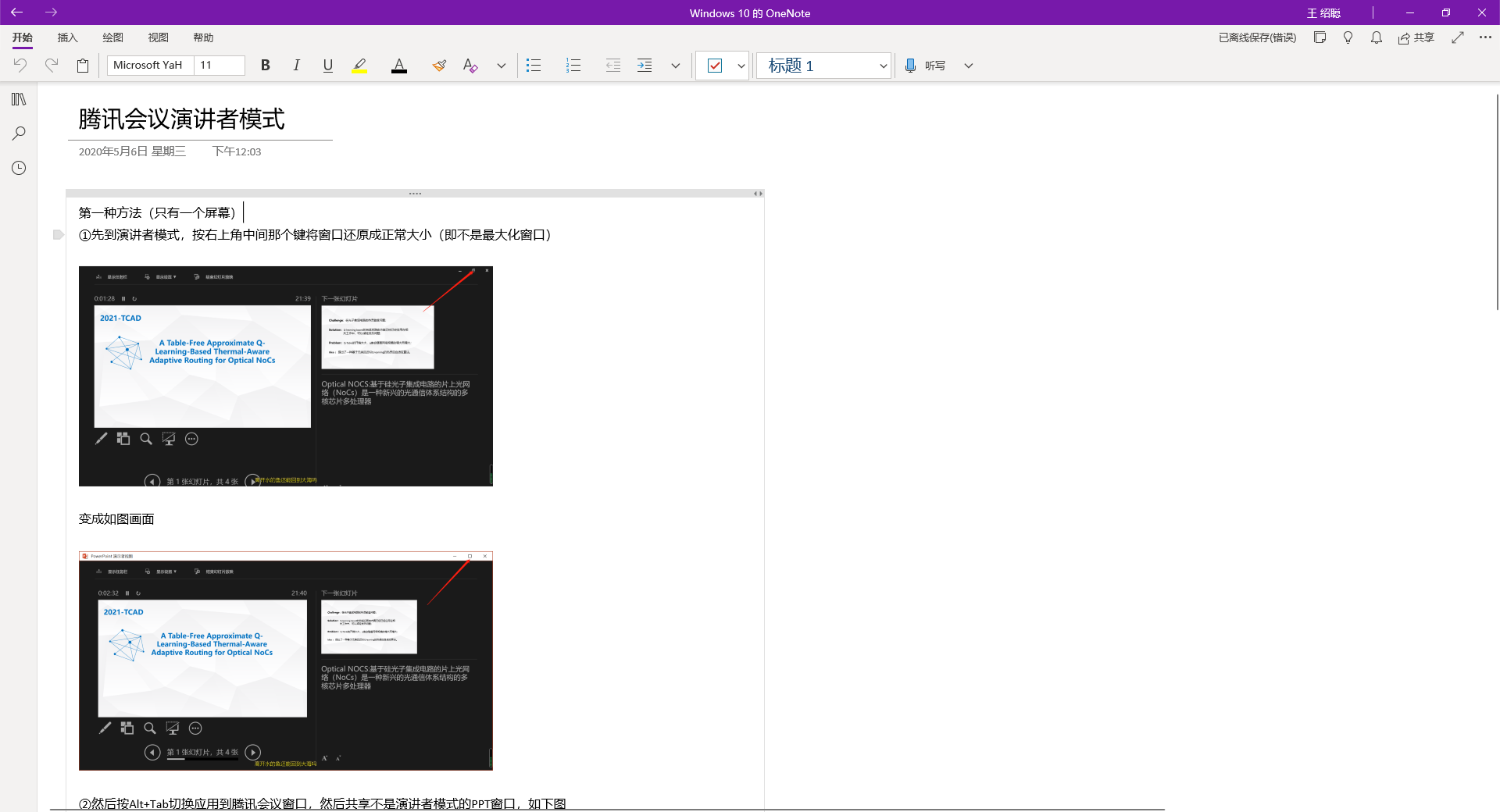Click the format painter brush icon
This screenshot has height=812, width=1500.
[x=439, y=66]
